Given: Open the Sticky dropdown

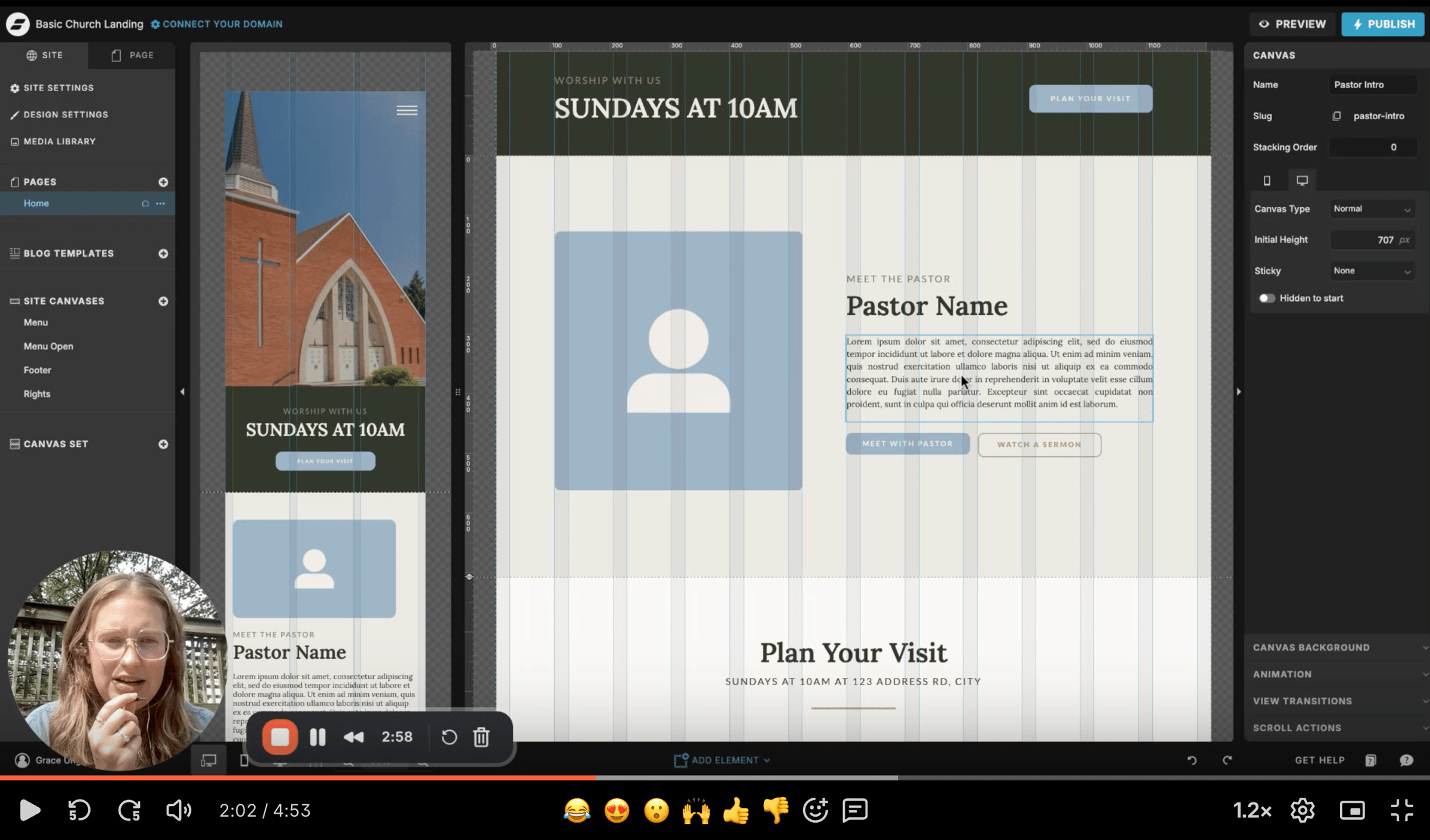Looking at the screenshot, I should click(1372, 271).
